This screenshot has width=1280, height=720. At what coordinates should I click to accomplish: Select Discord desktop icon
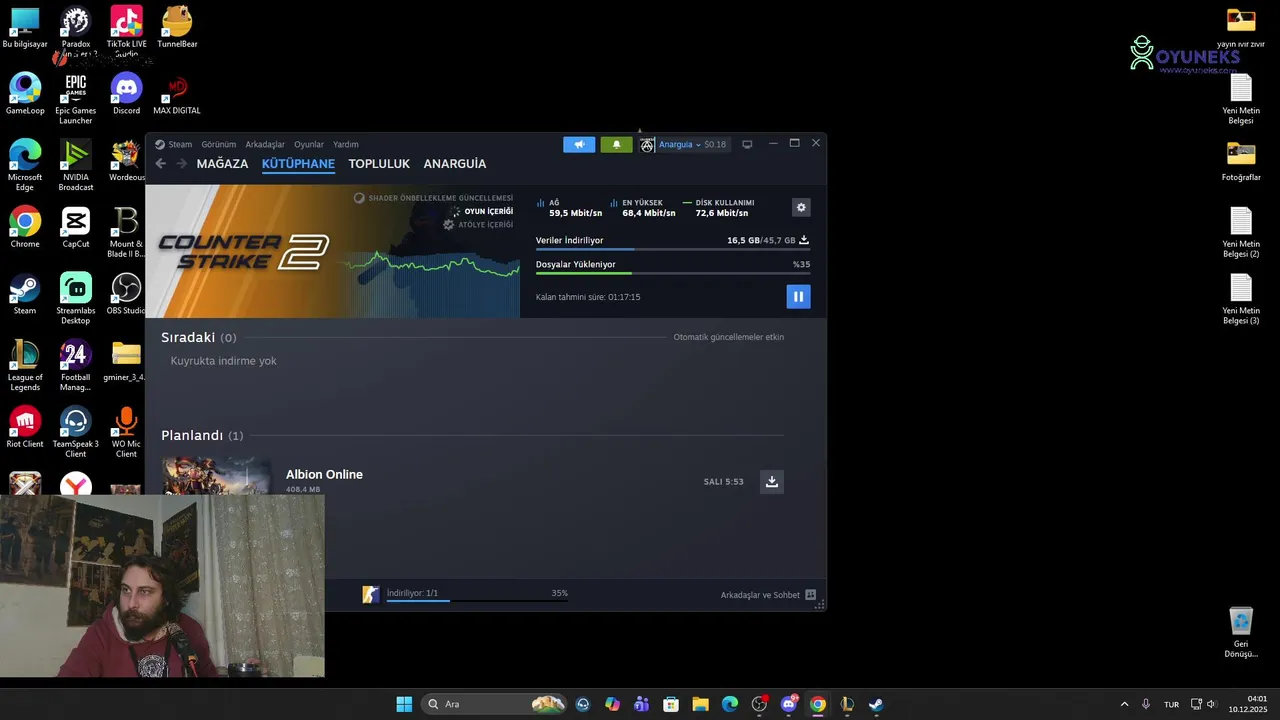pyautogui.click(x=126, y=95)
